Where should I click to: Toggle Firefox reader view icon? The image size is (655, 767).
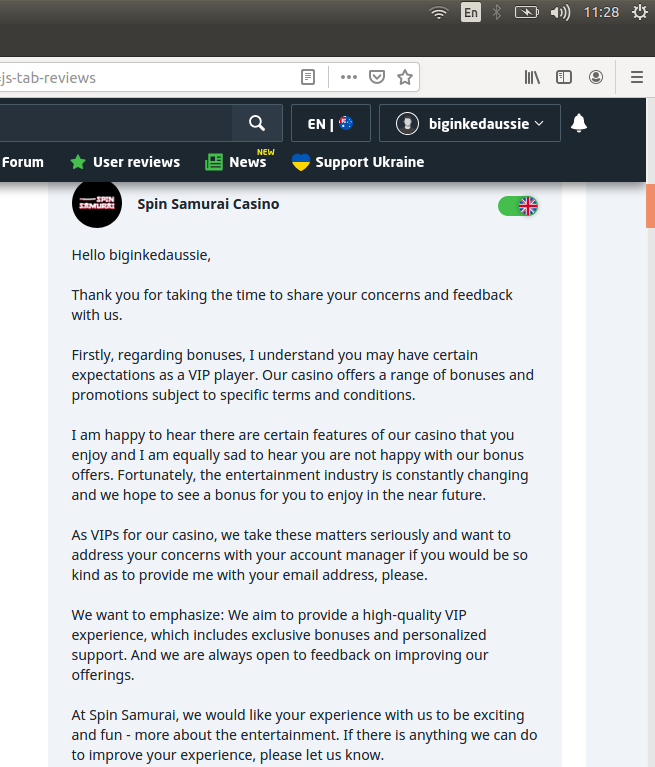click(x=309, y=77)
